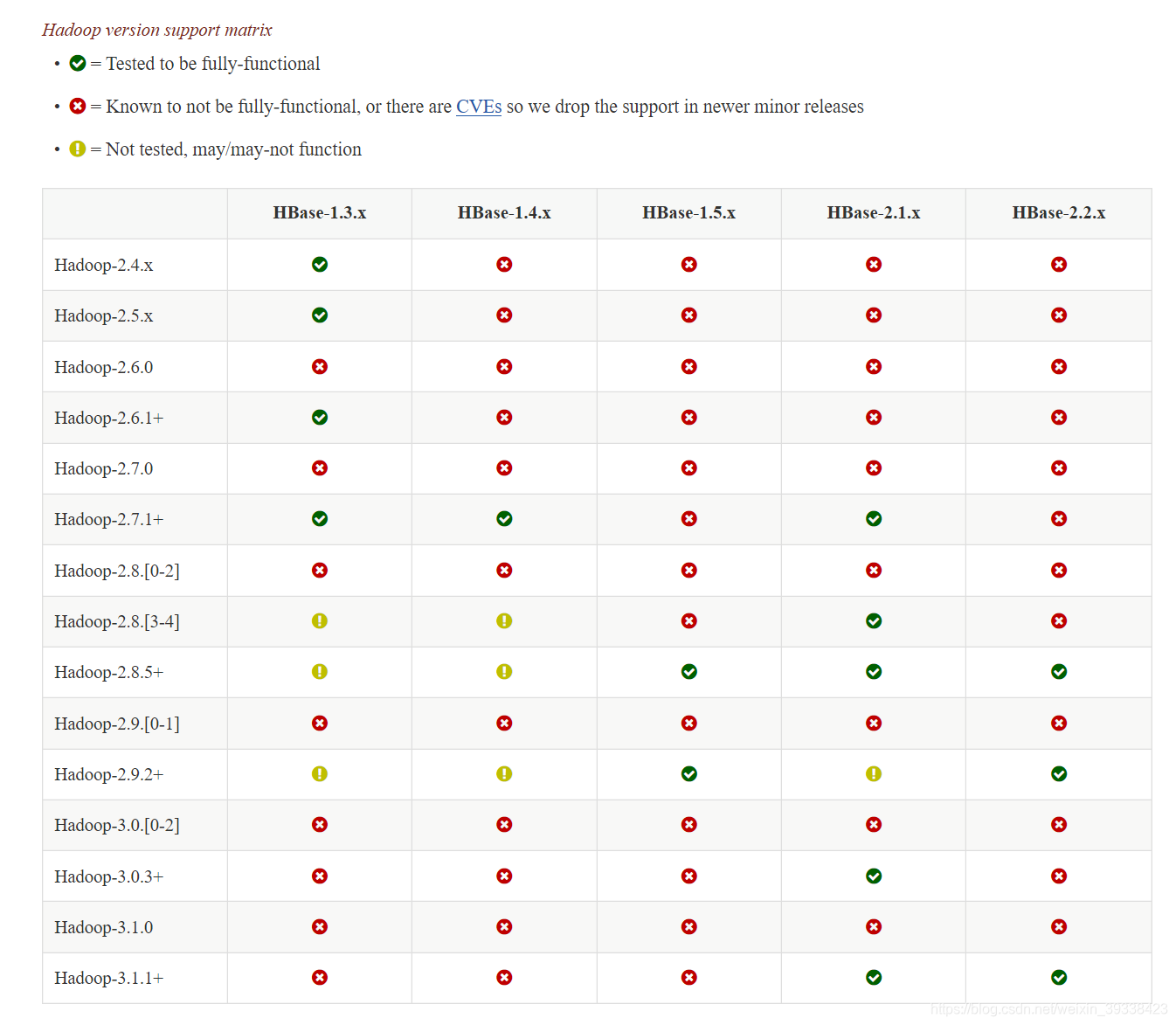
Task: Click the Hadoop-3.0.[0-2] row label
Action: point(117,825)
